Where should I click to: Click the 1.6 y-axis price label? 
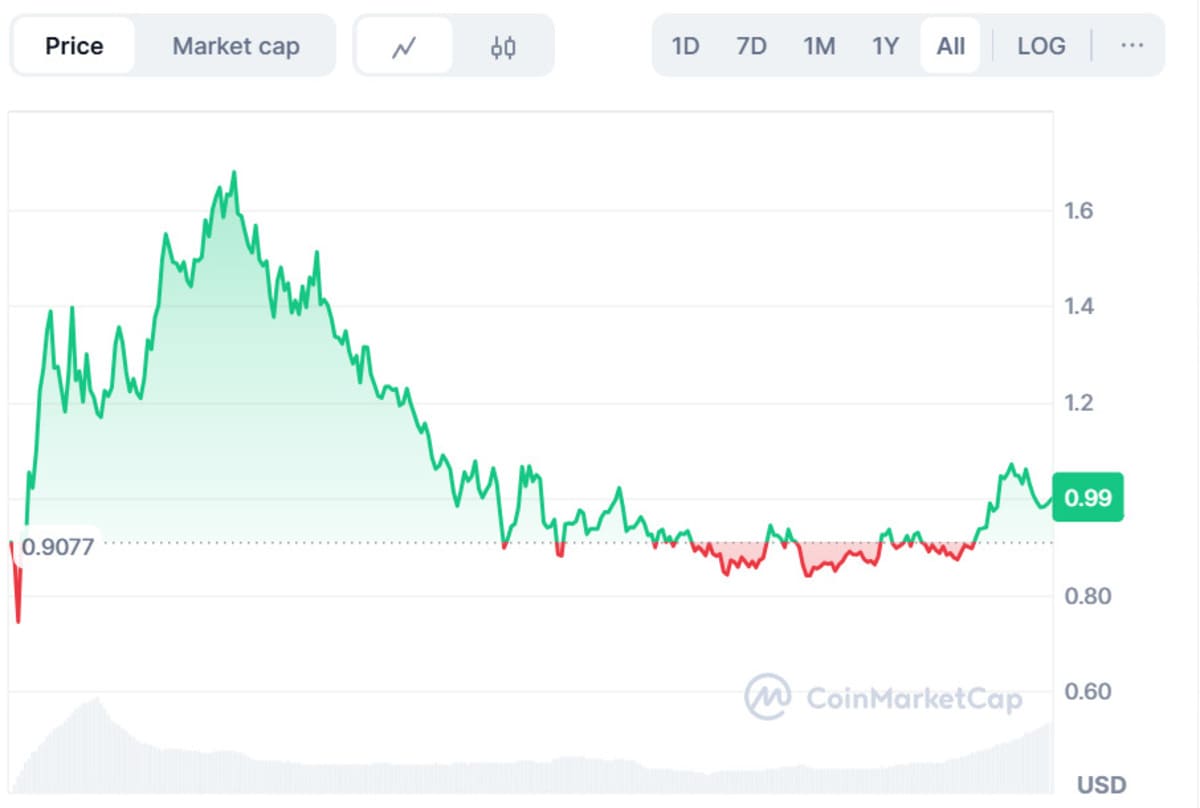[1079, 211]
